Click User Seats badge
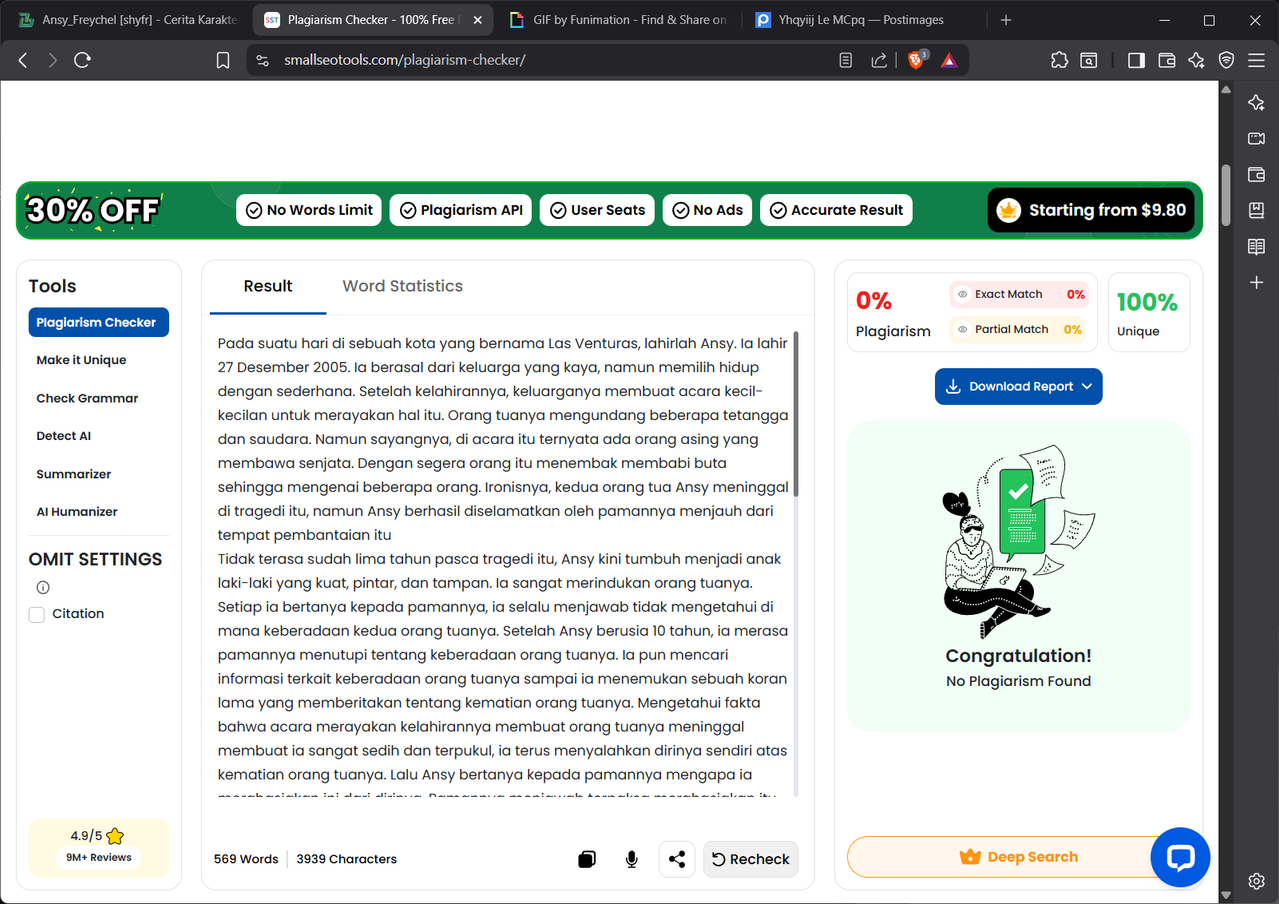This screenshot has height=904, width=1279. pos(598,210)
